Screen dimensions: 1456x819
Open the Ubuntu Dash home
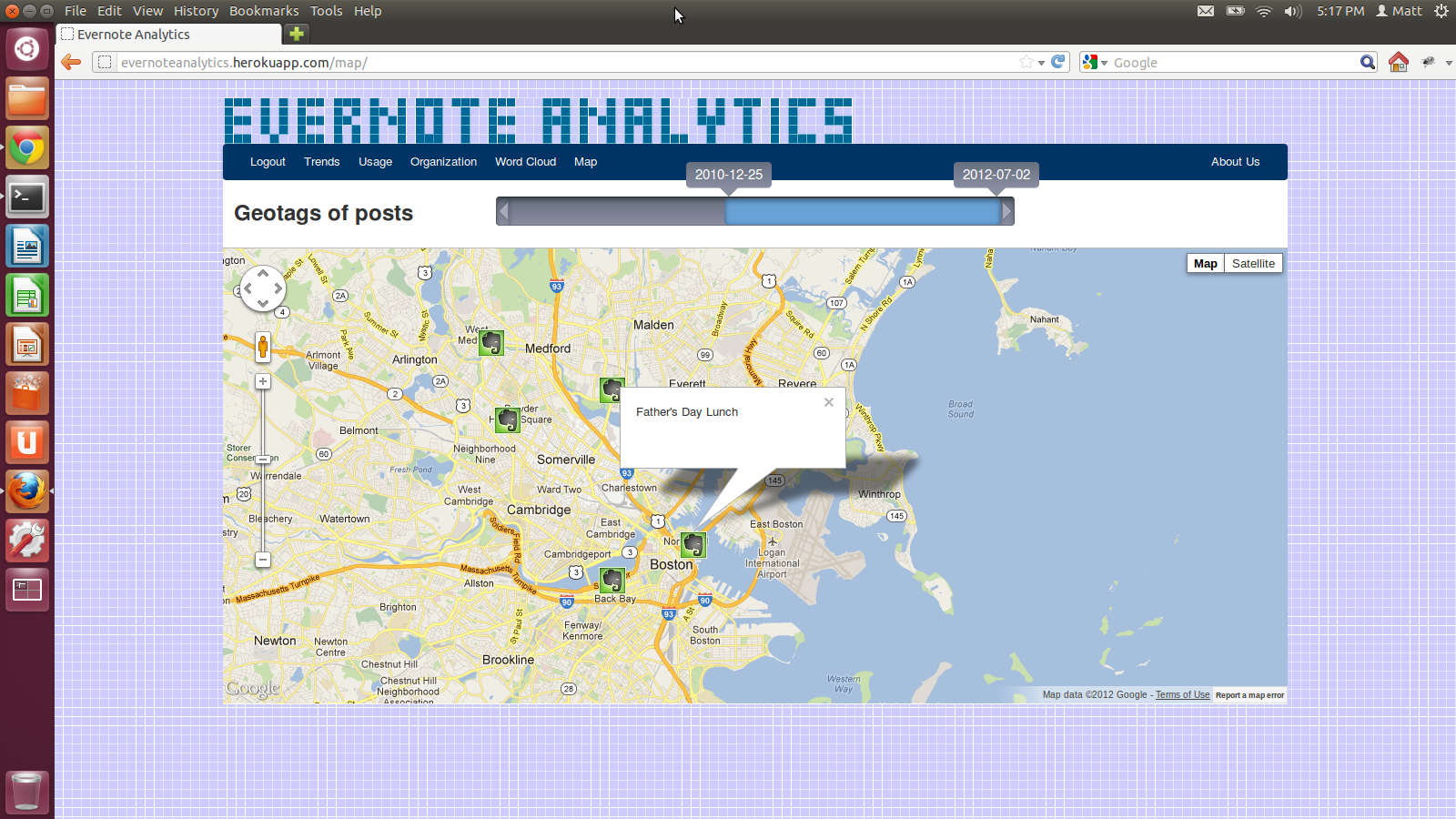coord(27,49)
